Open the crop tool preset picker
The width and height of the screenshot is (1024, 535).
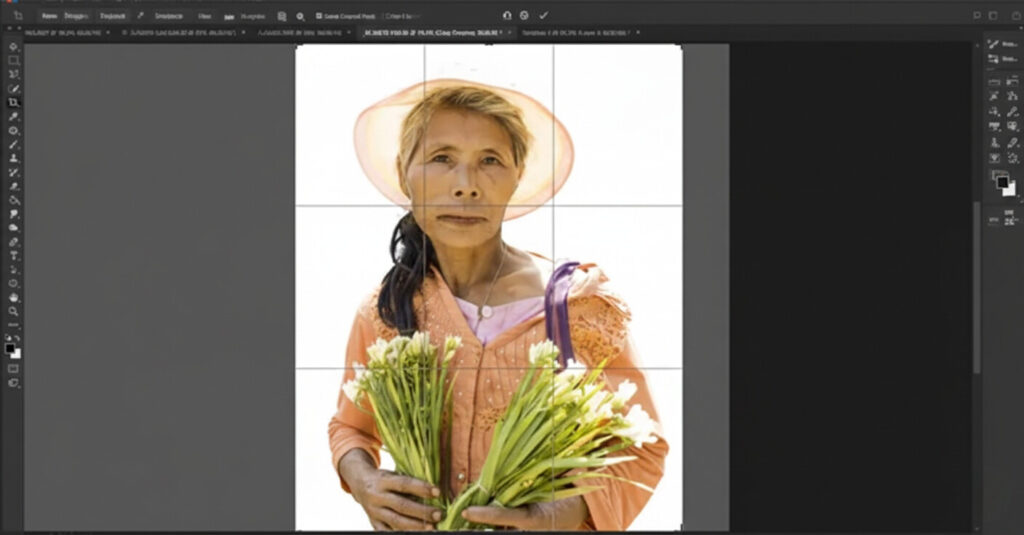tap(18, 15)
